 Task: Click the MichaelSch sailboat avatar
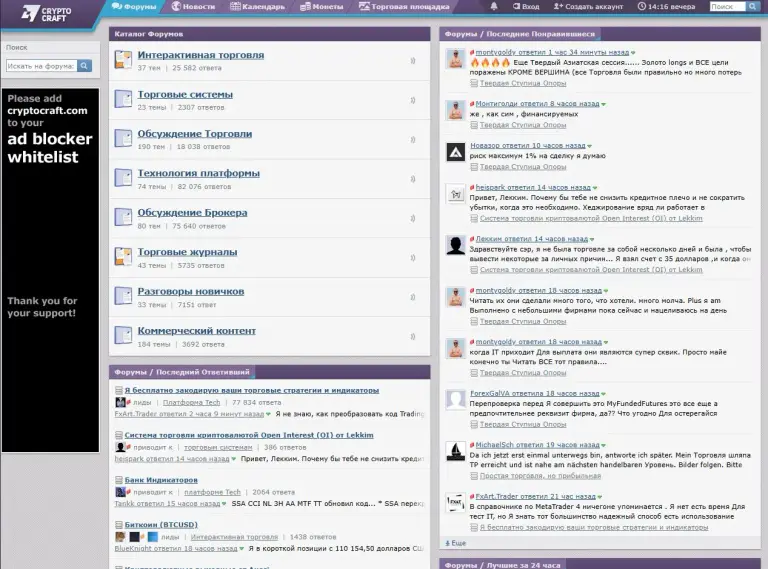point(456,451)
